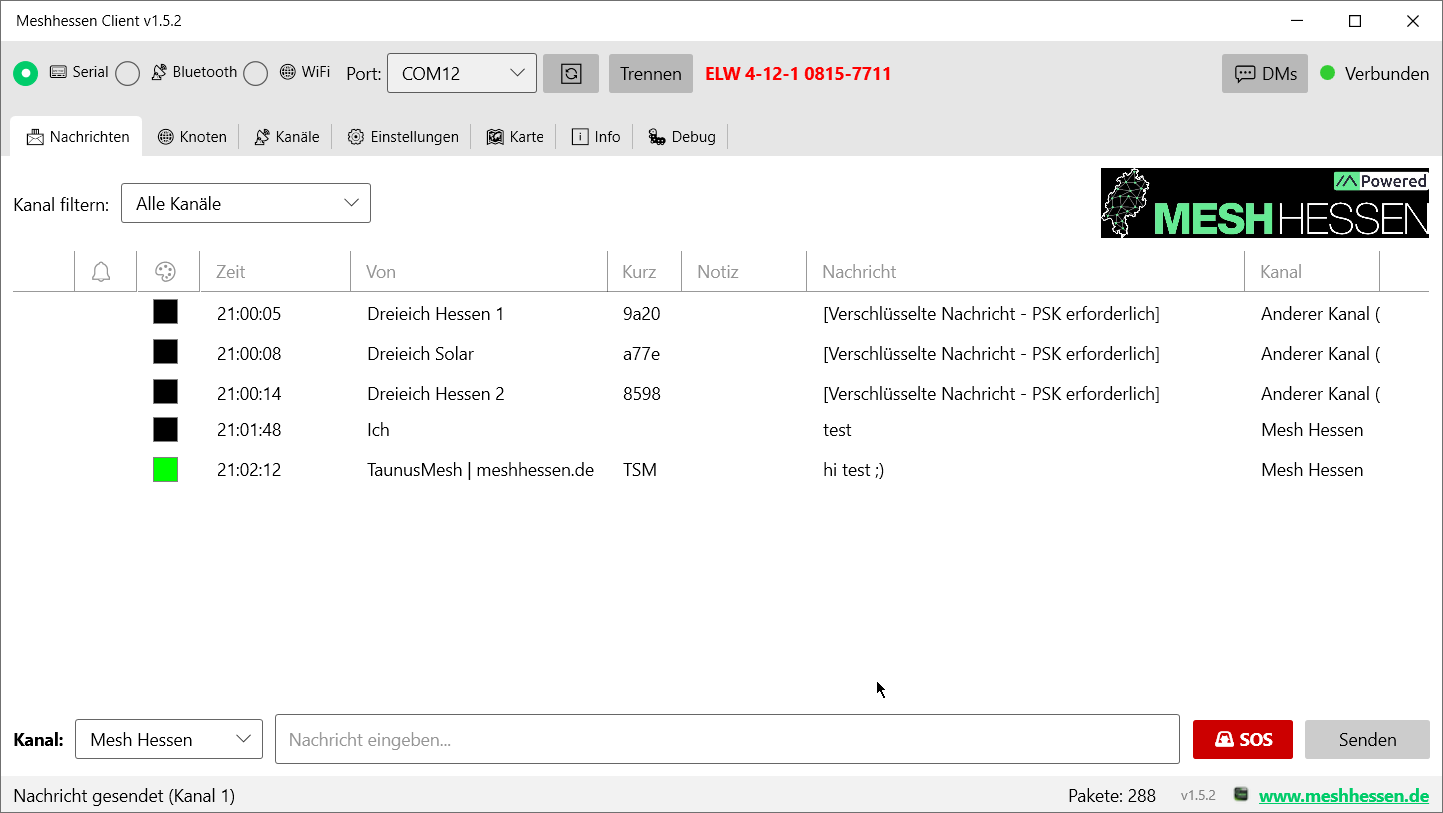Switch to the Knoten tab
The height and width of the screenshot is (813, 1443).
tap(192, 136)
